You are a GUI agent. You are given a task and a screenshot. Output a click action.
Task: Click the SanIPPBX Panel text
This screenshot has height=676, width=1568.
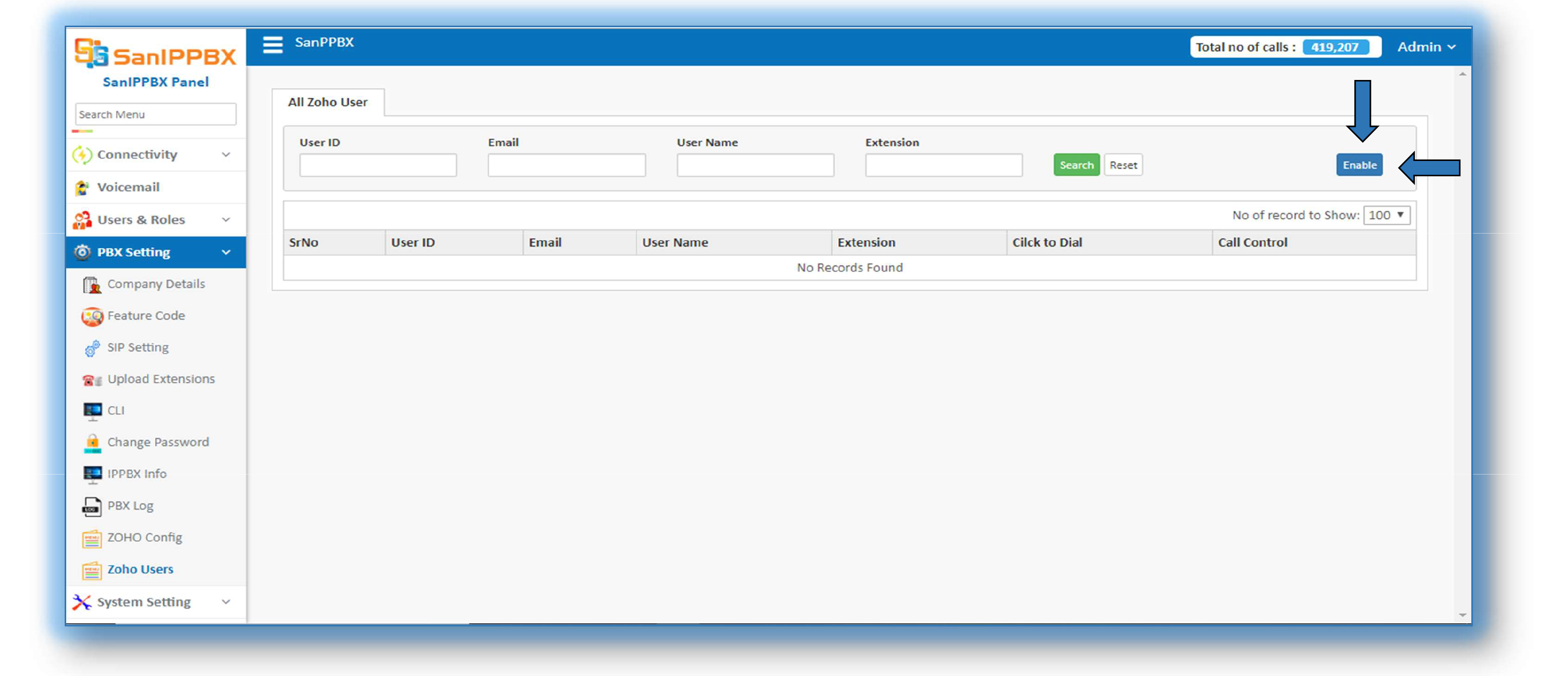pos(156,82)
